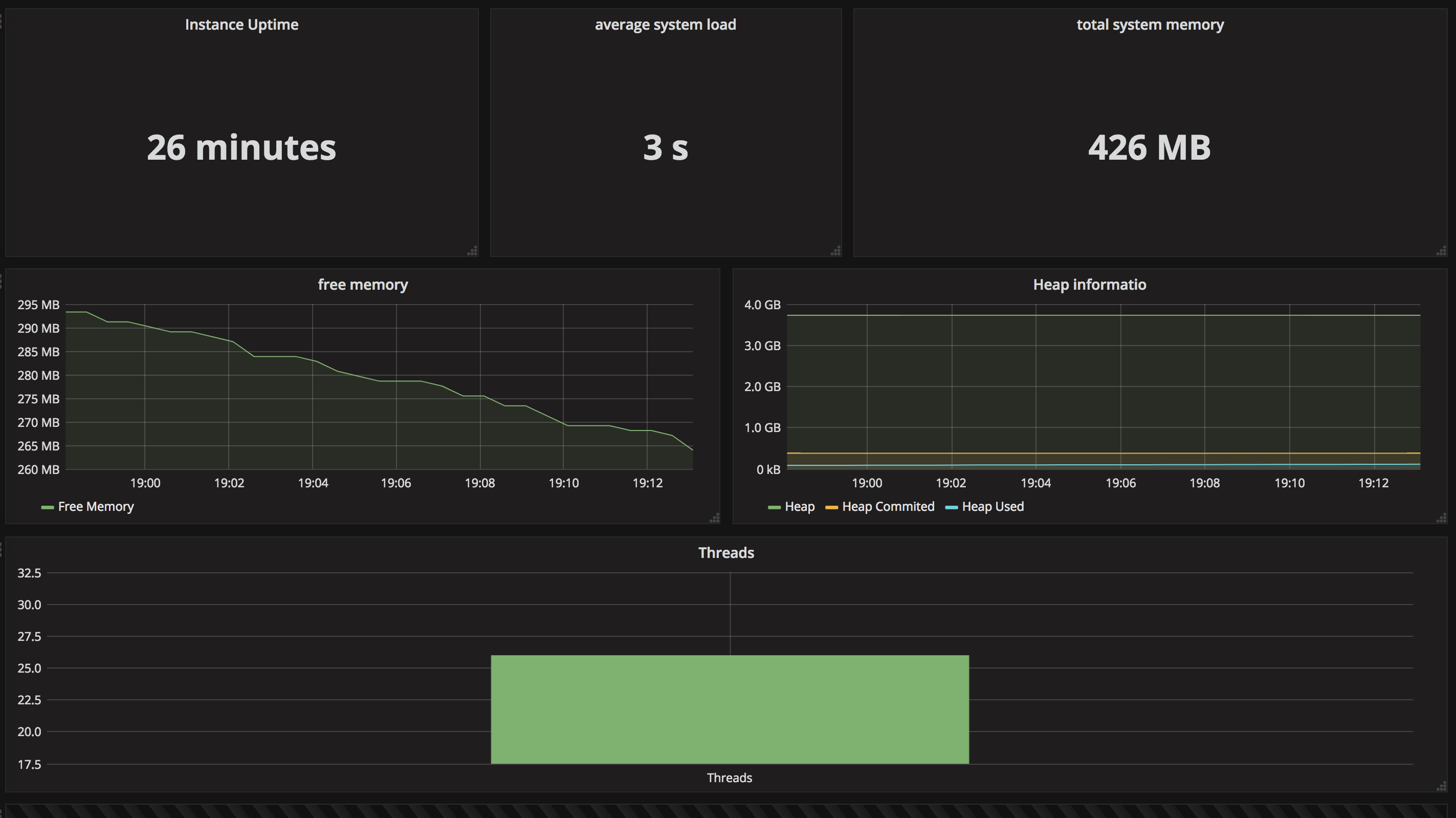Click resize handle of Instance Uptime panel
1456x818 pixels.
[473, 251]
